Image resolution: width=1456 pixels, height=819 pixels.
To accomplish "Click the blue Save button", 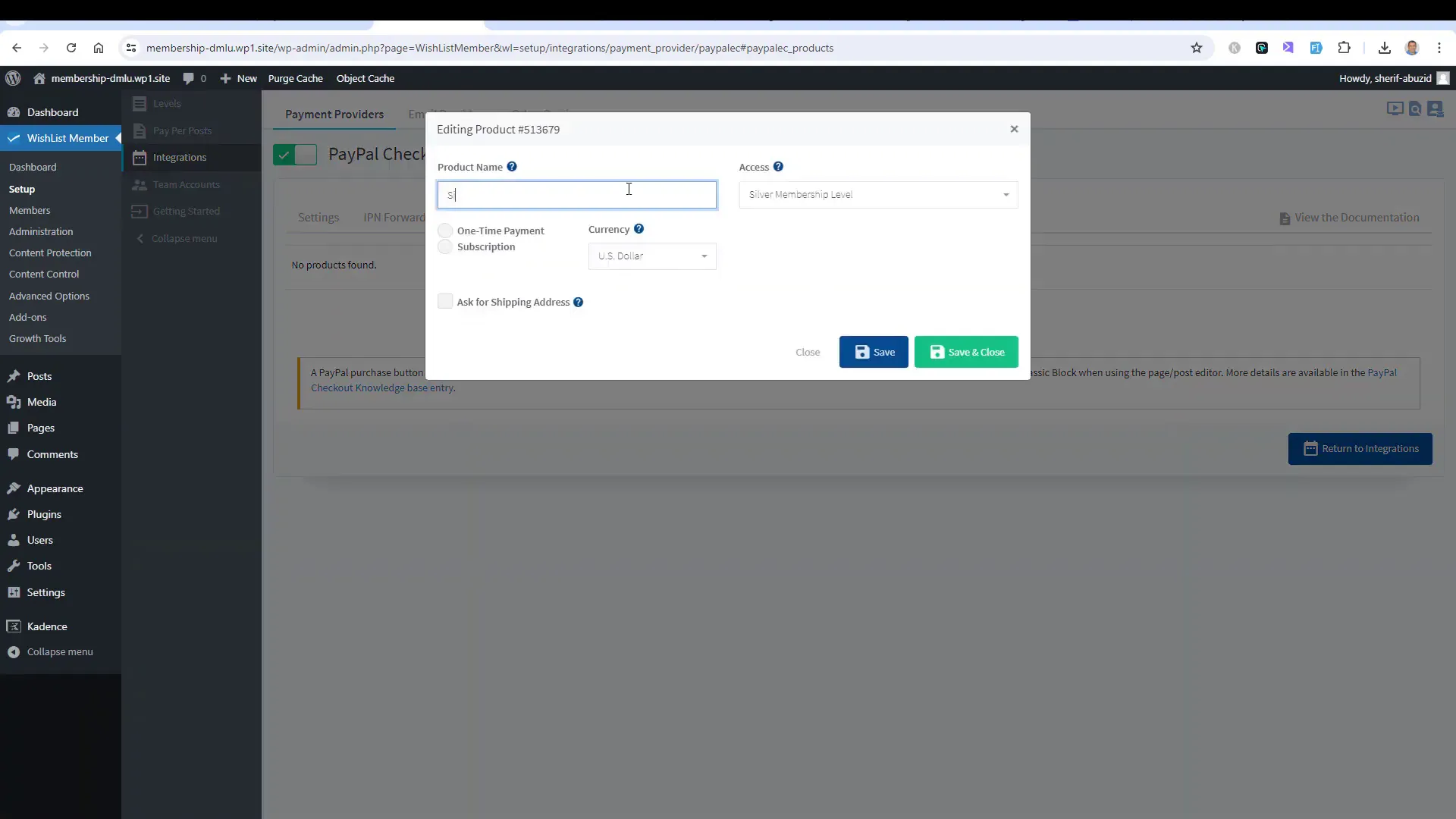I will (x=874, y=352).
